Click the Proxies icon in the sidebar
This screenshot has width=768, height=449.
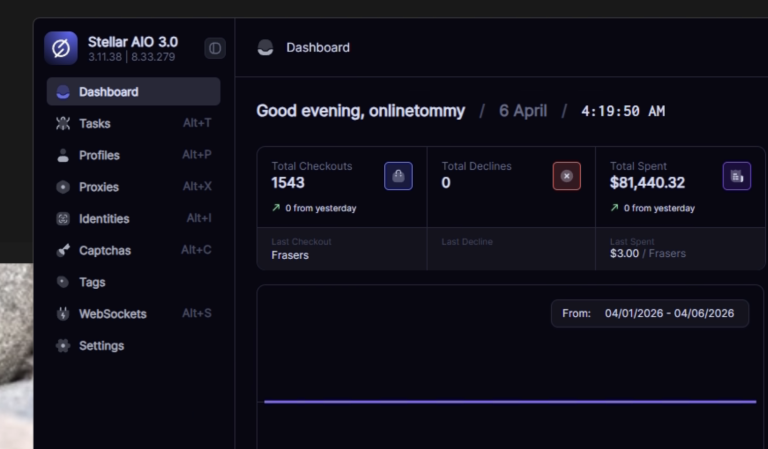pos(63,187)
